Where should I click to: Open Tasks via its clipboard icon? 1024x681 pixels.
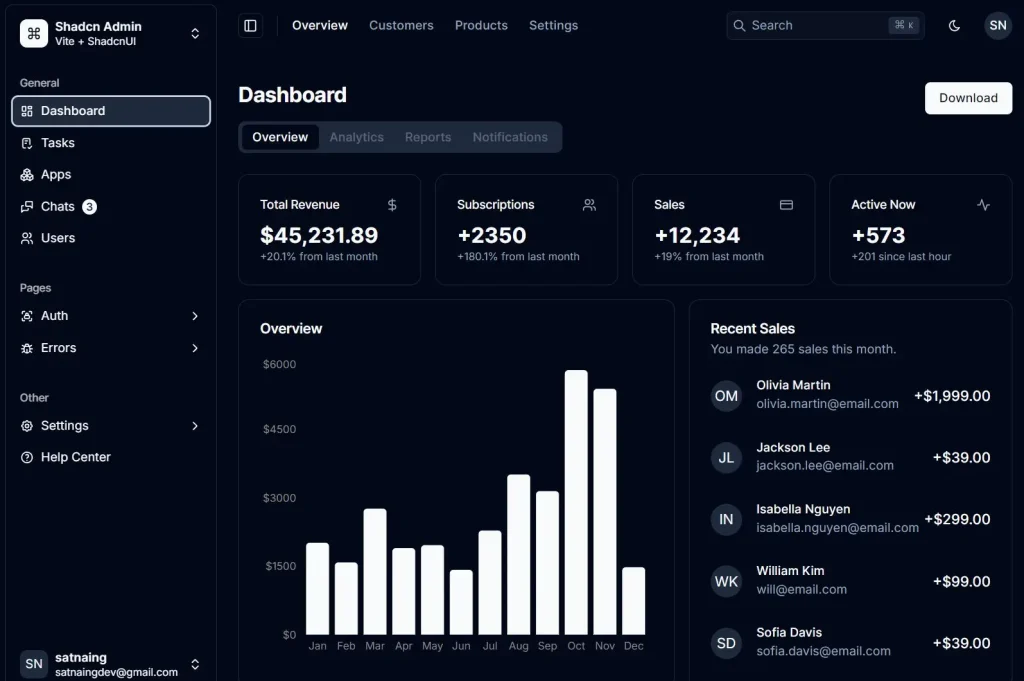[x=25, y=143]
